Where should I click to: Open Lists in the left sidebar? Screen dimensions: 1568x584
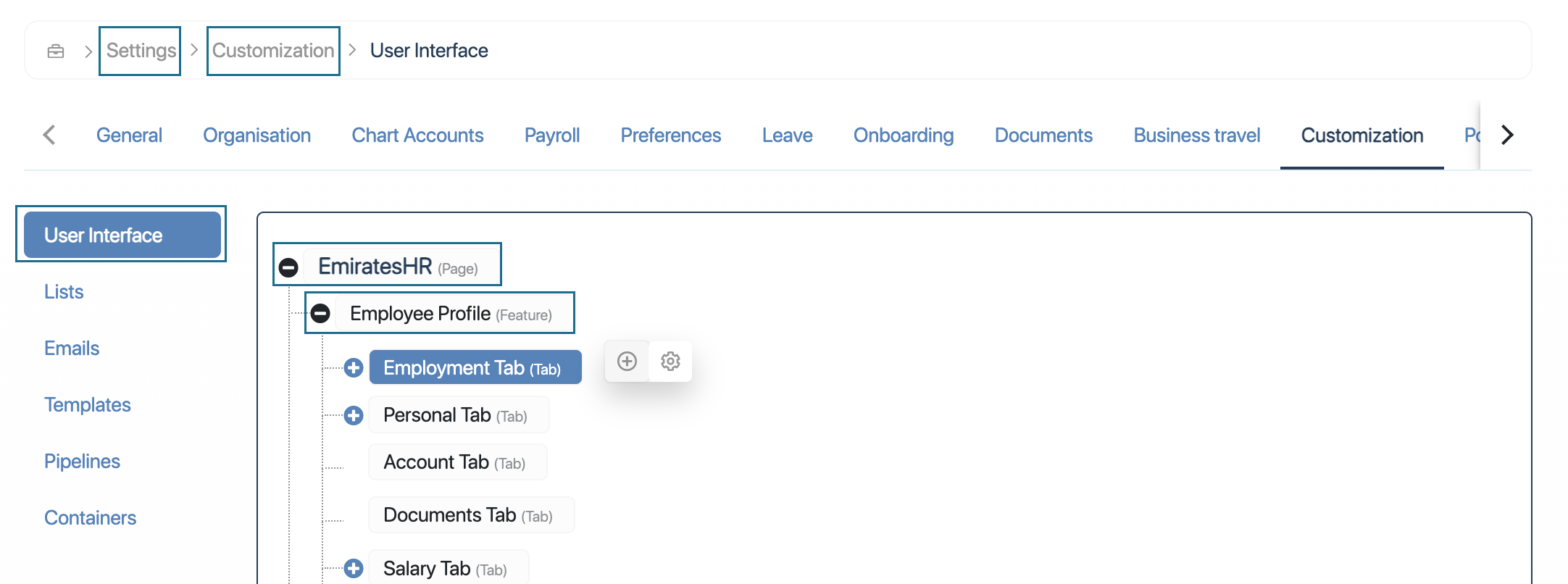tap(64, 292)
